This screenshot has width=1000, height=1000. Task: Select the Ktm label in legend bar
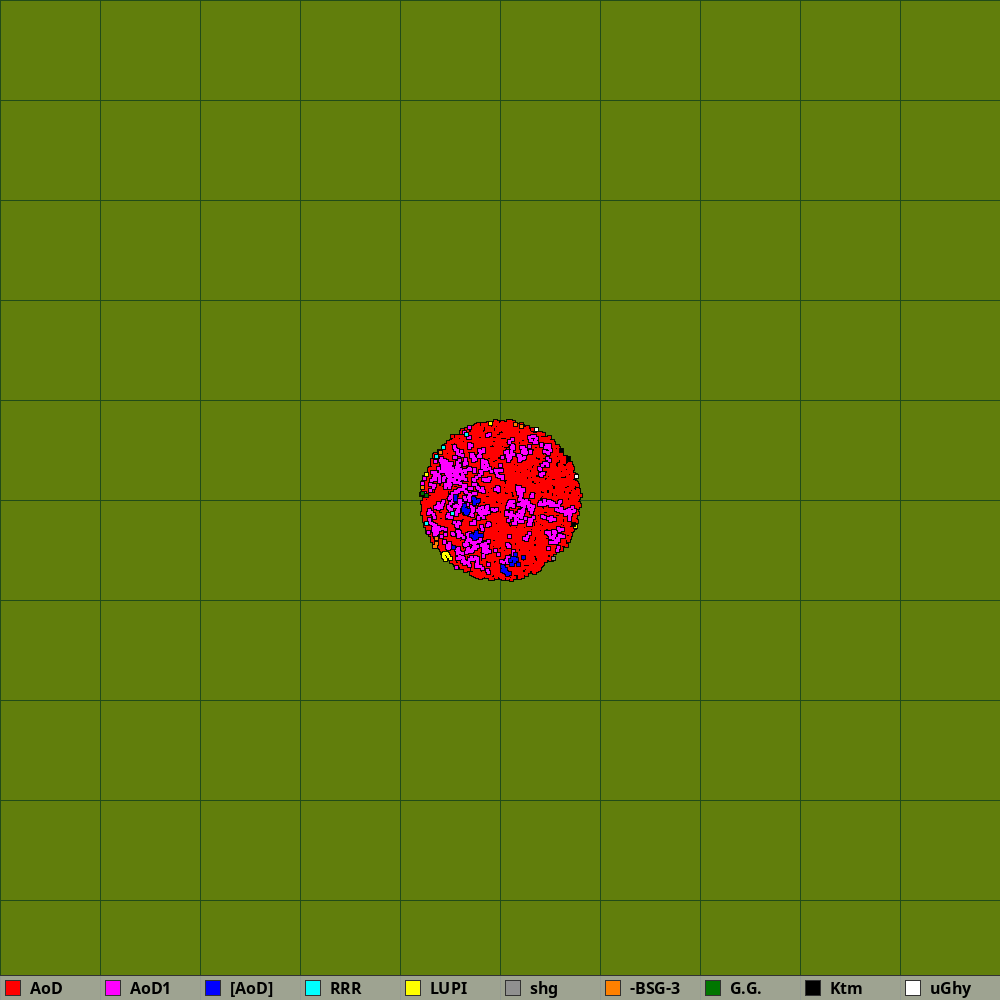[x=846, y=988]
